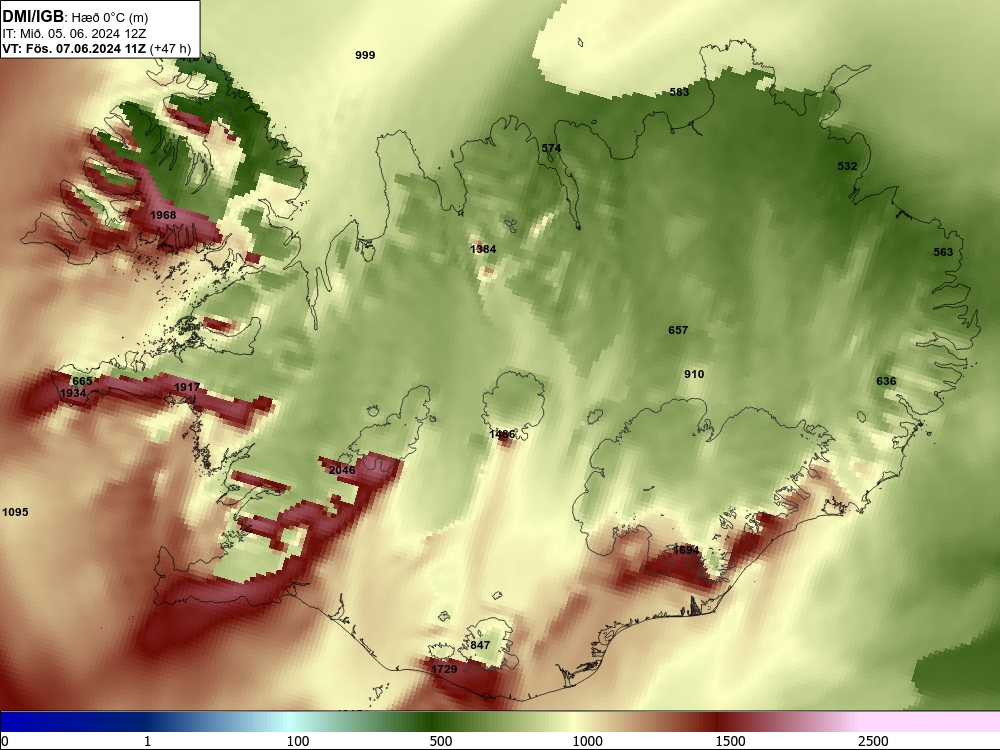Click the 'IT: Mið. 05. 06. 2024 12Z' line
This screenshot has height=750, width=1000.
[x=74, y=34]
